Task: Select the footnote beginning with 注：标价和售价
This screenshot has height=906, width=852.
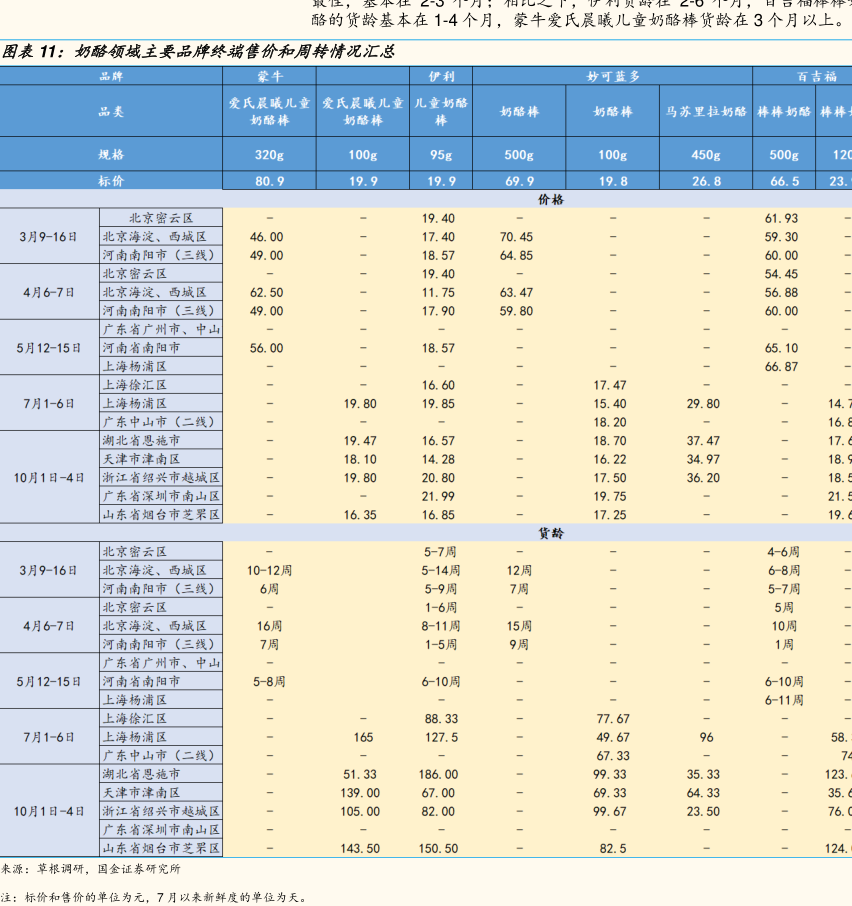Action: 154,897
